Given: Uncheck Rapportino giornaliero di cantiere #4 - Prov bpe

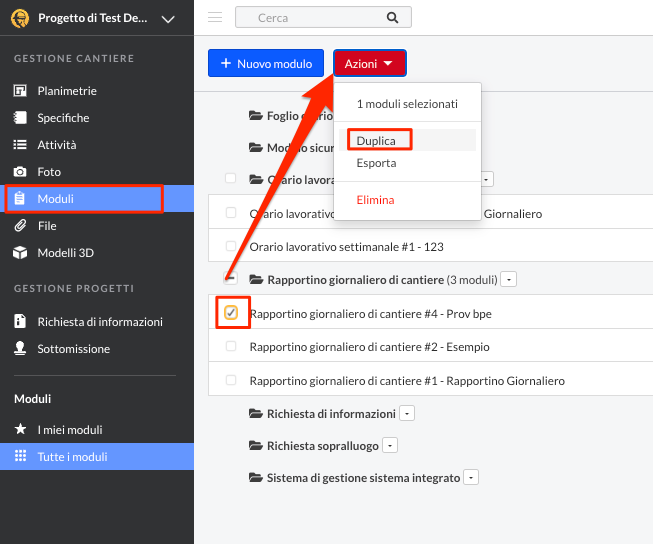Looking at the screenshot, I should pyautogui.click(x=231, y=312).
